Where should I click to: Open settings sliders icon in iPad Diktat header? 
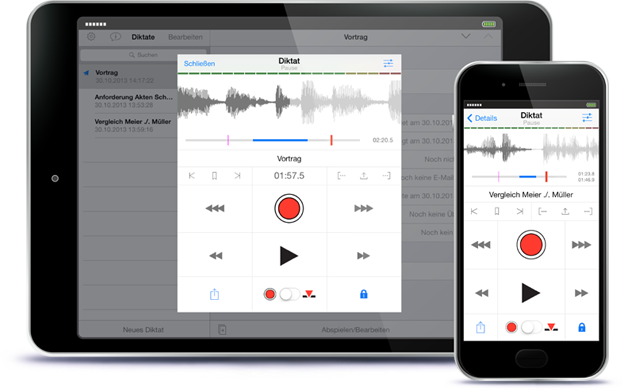pos(388,63)
